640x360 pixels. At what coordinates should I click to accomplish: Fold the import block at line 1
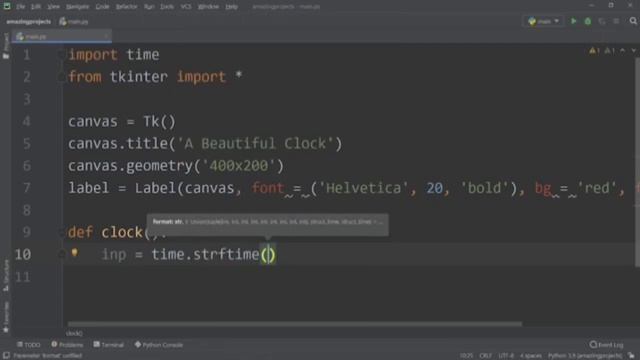click(62, 55)
